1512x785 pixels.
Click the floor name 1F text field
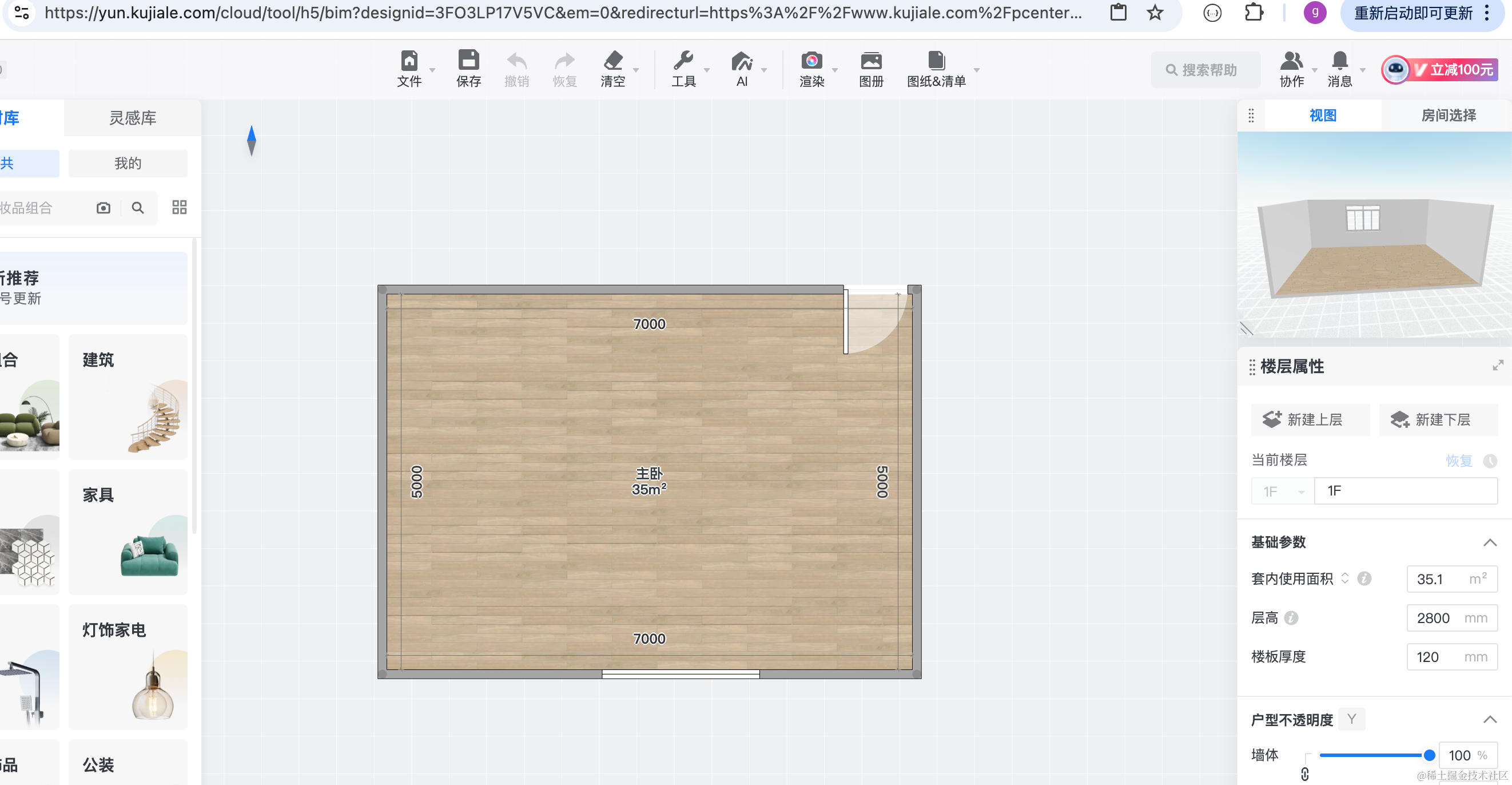coord(1406,491)
